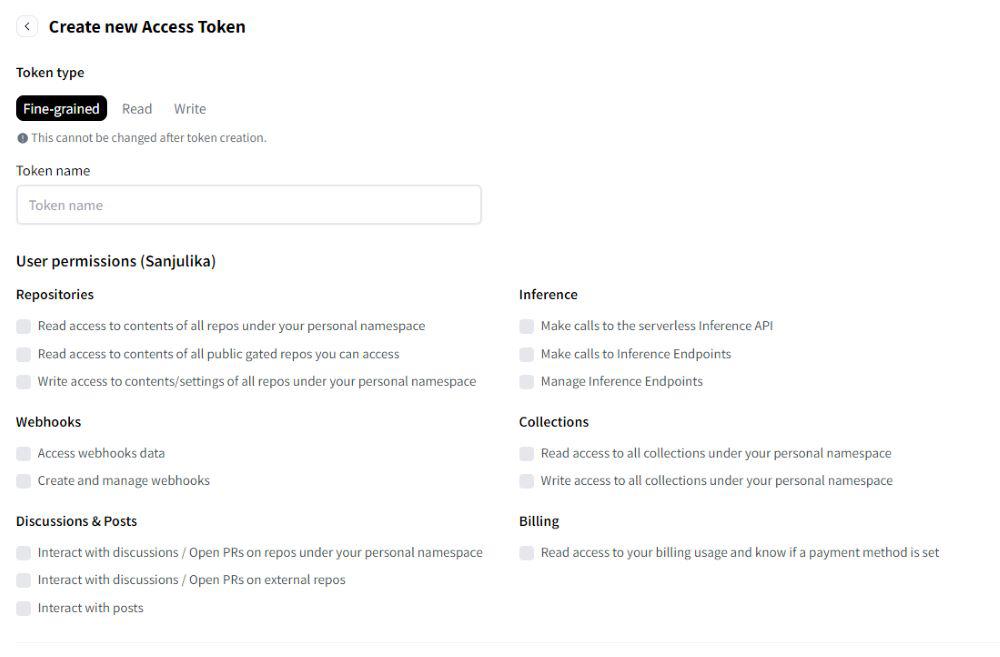Click the back arrow icon

tap(27, 27)
